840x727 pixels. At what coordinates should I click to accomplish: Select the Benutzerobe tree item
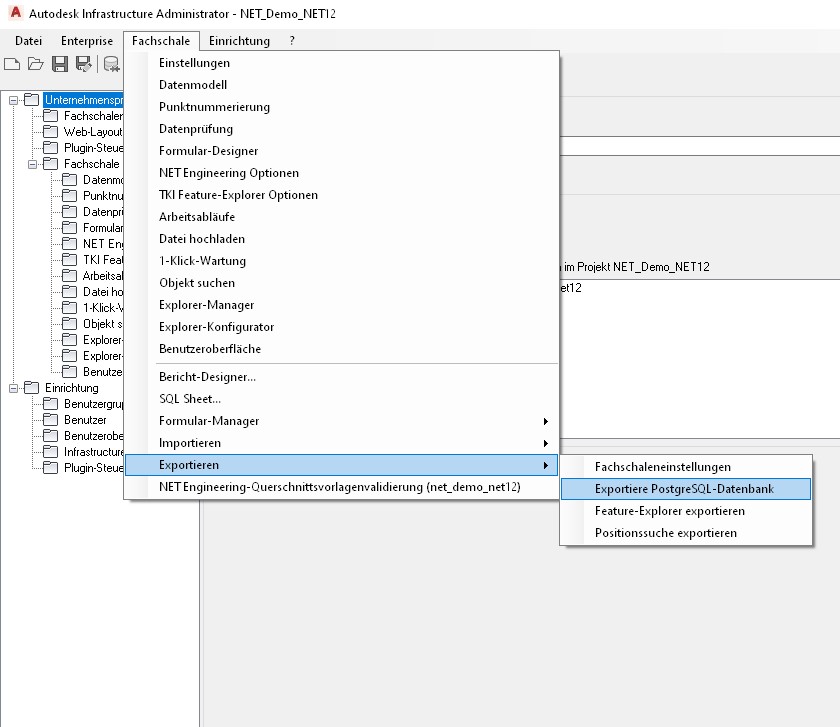point(93,436)
